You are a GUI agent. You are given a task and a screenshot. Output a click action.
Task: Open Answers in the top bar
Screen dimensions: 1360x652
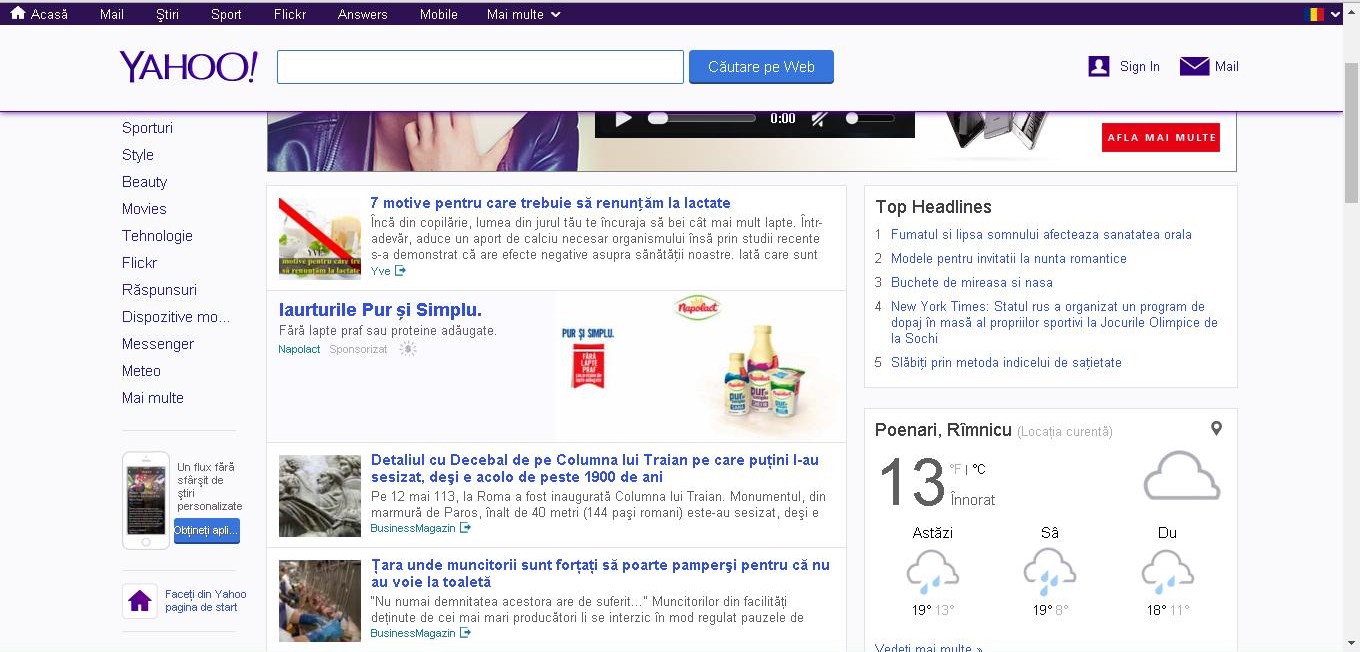362,14
